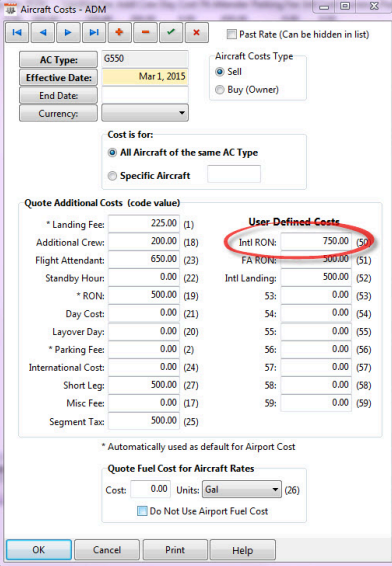Click the Currency button
The width and height of the screenshot is (392, 566).
point(58,114)
